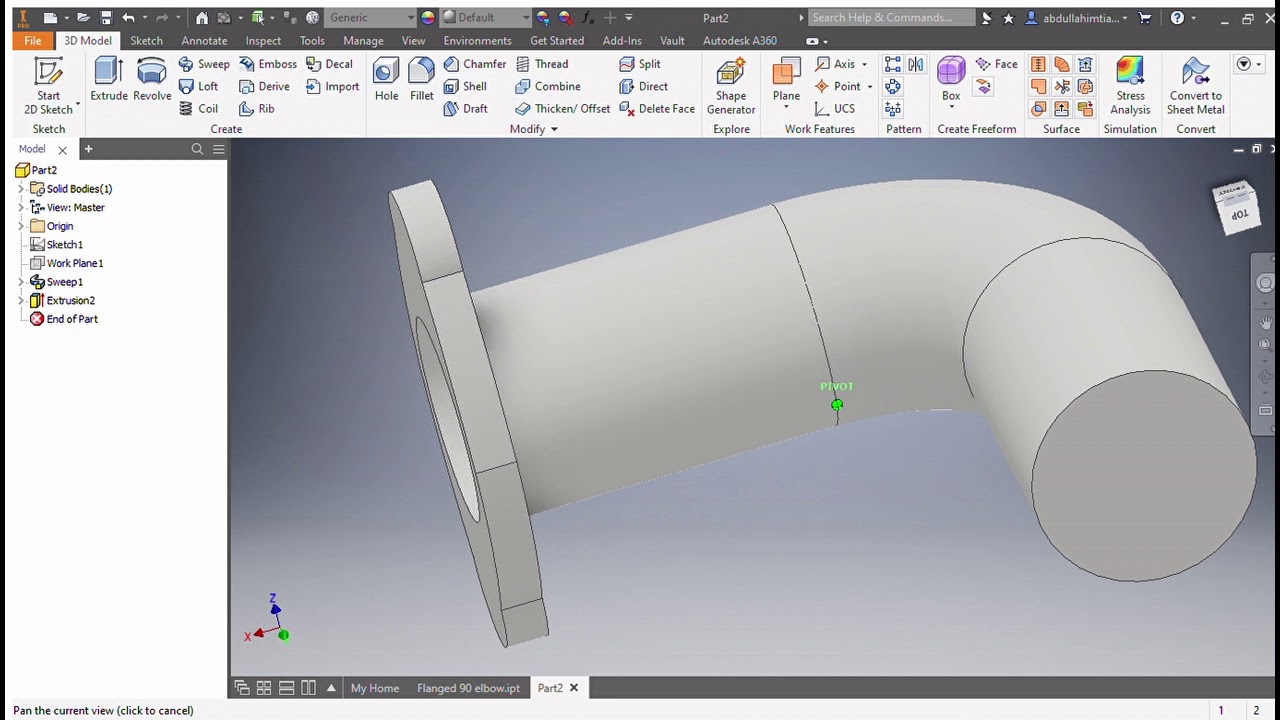Select the freeform Face tool
Image resolution: width=1280 pixels, height=720 pixels.
pyautogui.click(x=996, y=64)
